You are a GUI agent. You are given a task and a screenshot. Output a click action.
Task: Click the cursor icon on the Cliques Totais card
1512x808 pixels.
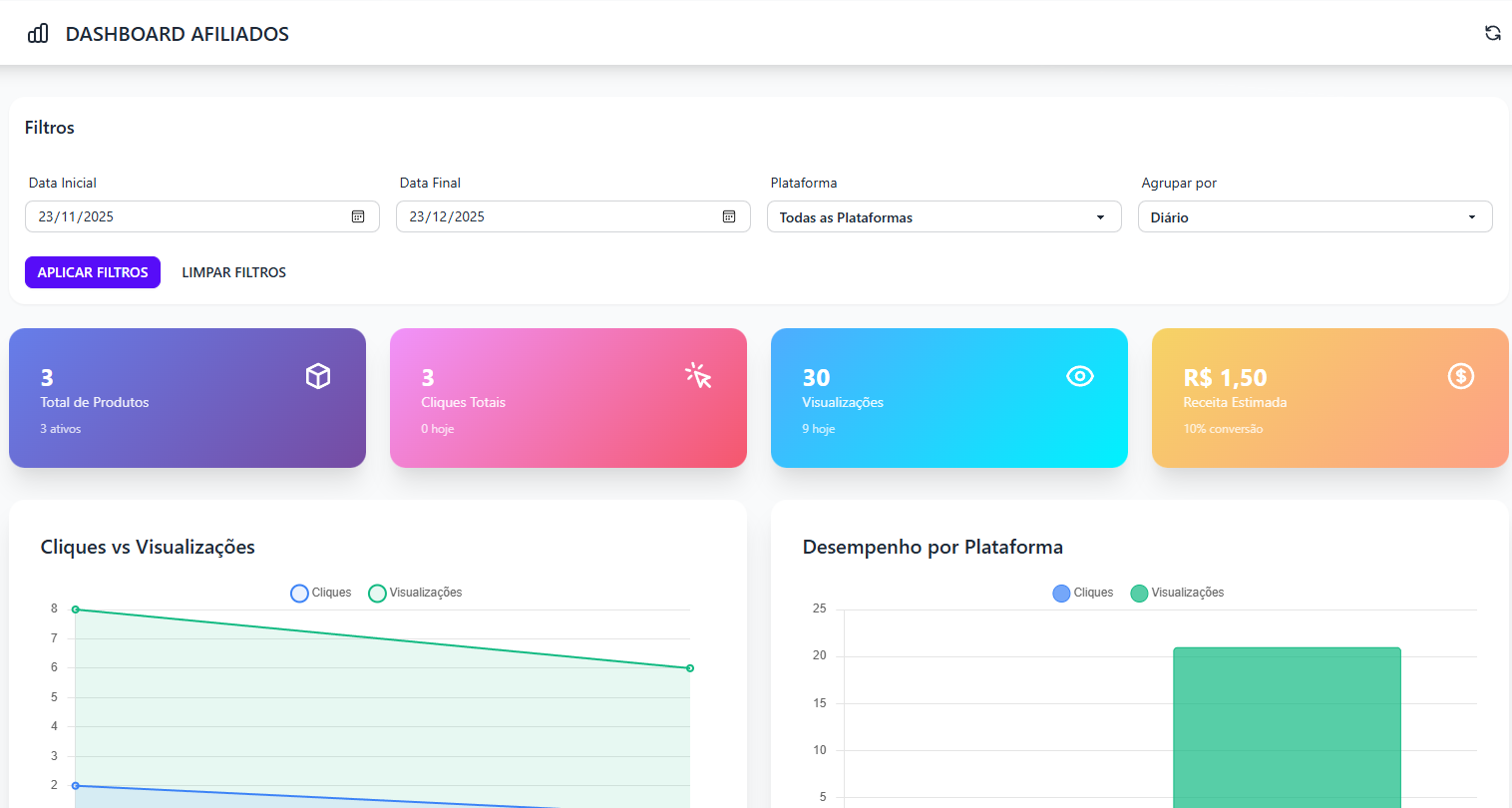tap(699, 376)
